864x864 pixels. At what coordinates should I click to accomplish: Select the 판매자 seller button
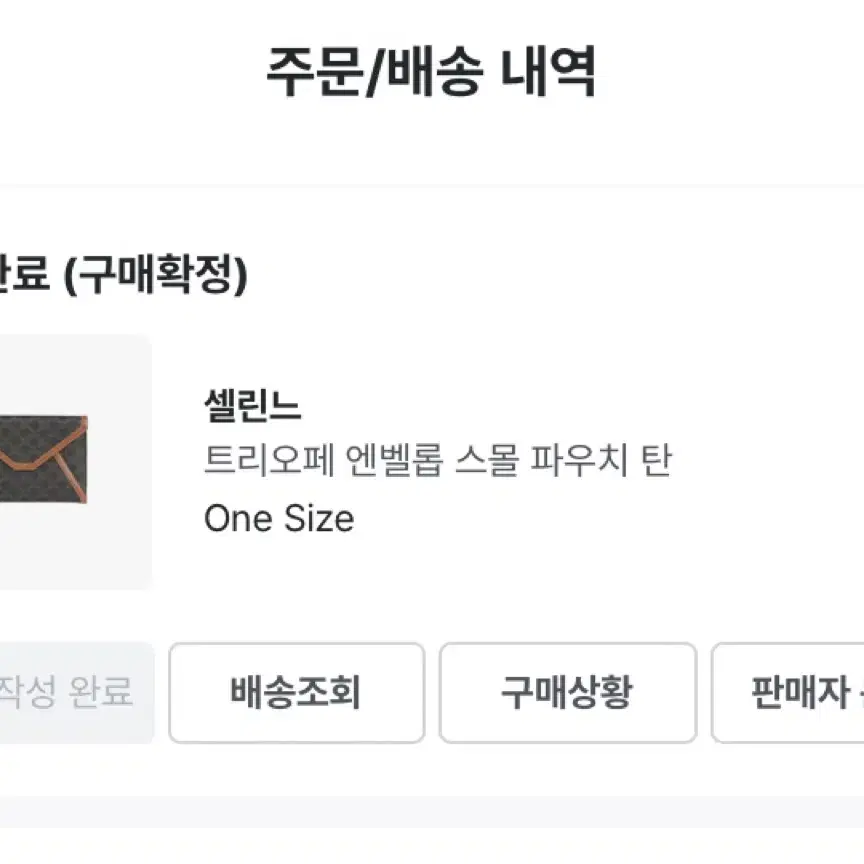788,693
